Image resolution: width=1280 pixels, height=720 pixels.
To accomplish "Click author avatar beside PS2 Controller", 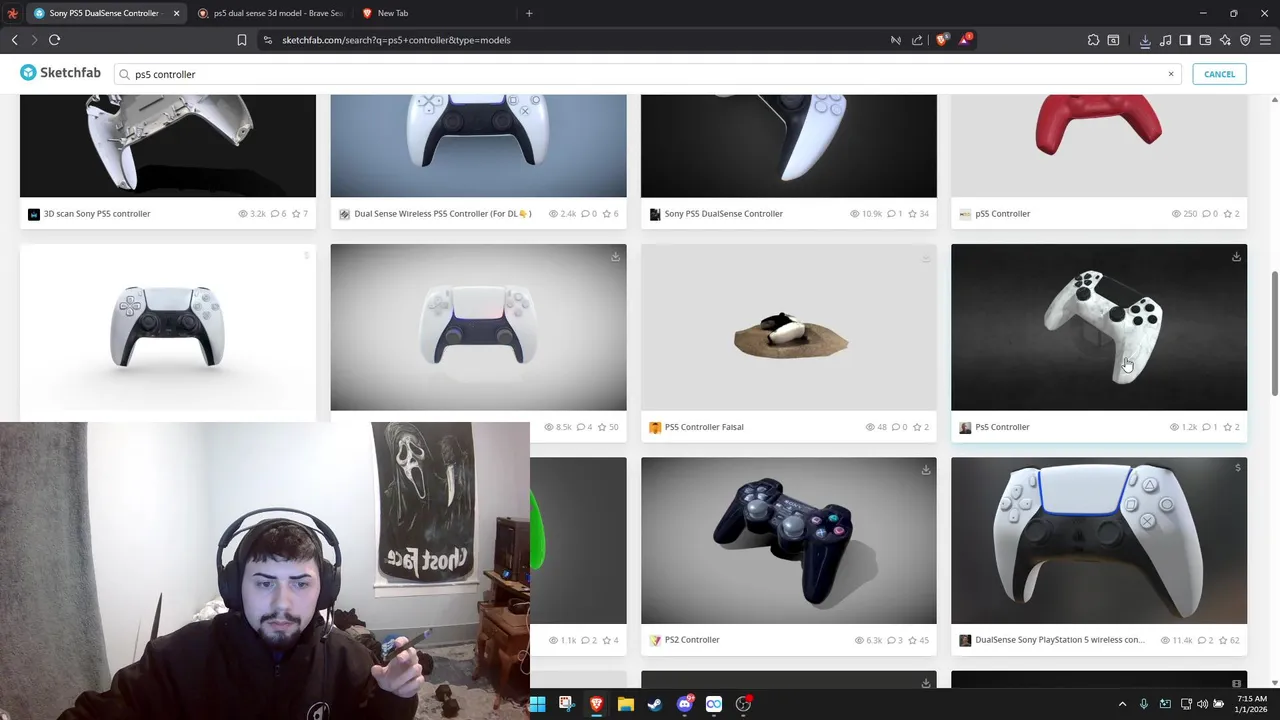I will [655, 640].
